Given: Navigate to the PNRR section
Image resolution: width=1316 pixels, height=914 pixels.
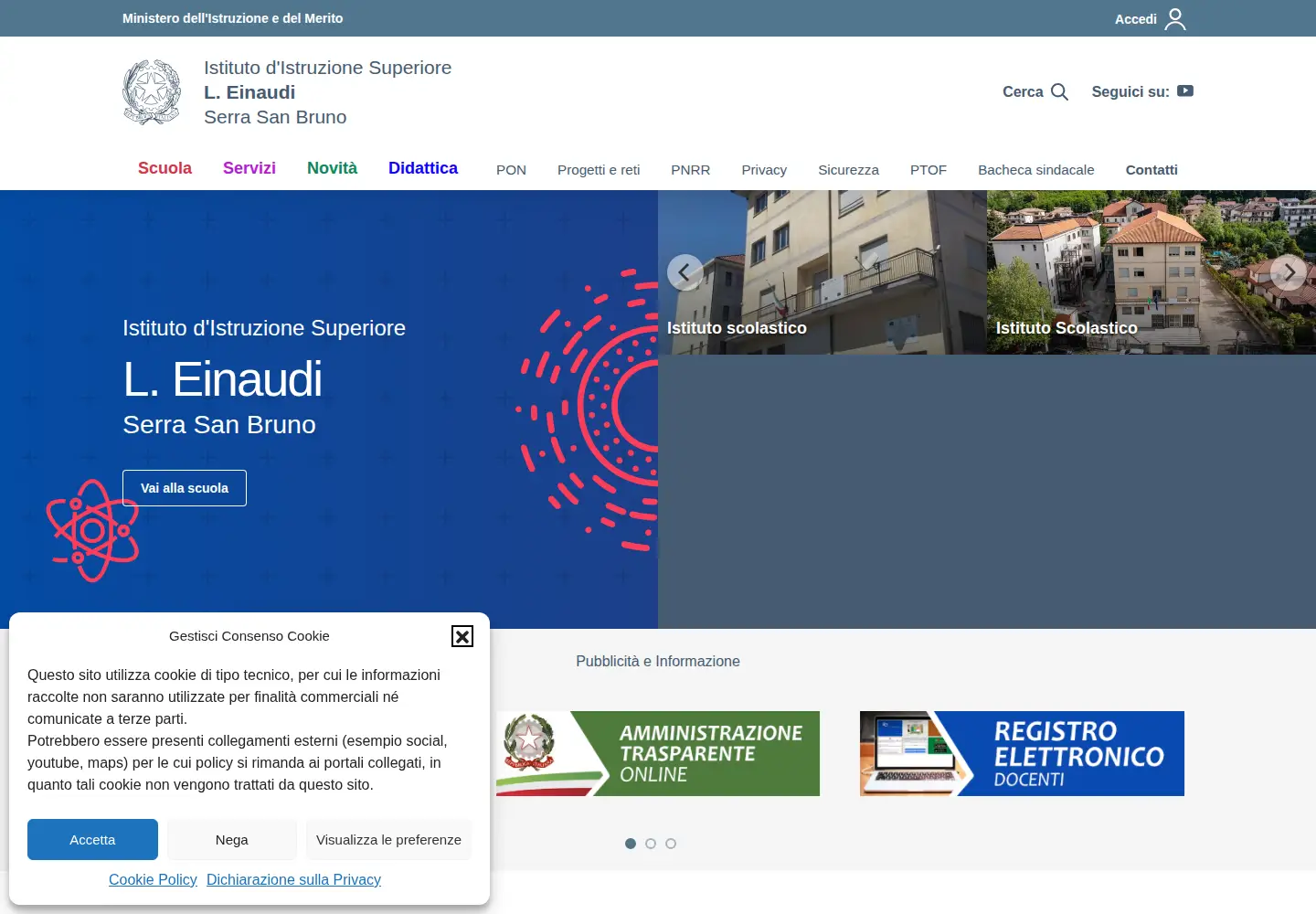Looking at the screenshot, I should pyautogui.click(x=691, y=170).
